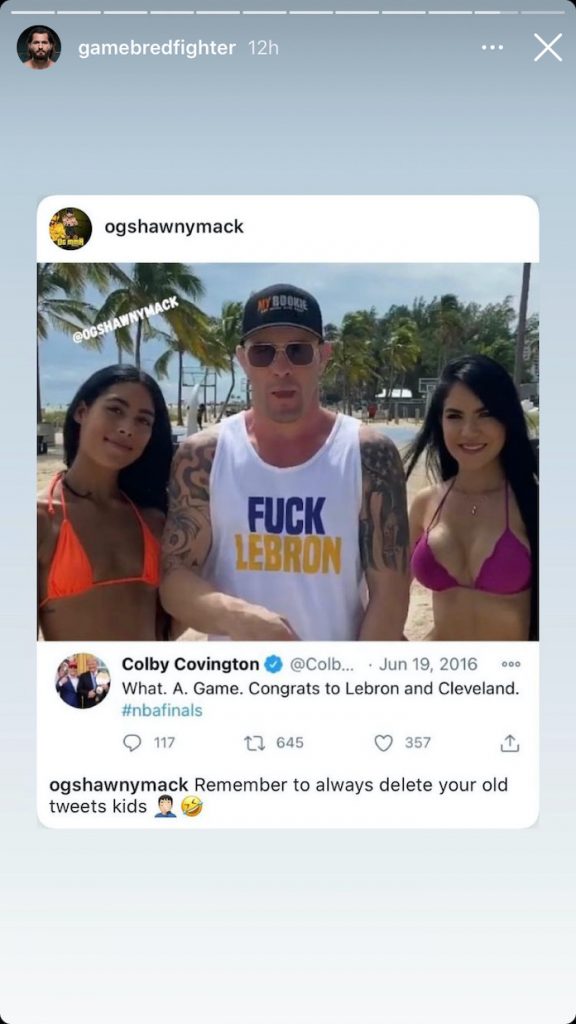The height and width of the screenshot is (1024, 576).
Task: Open ogshawnymack's avatar on the shared post
Action: click(71, 229)
